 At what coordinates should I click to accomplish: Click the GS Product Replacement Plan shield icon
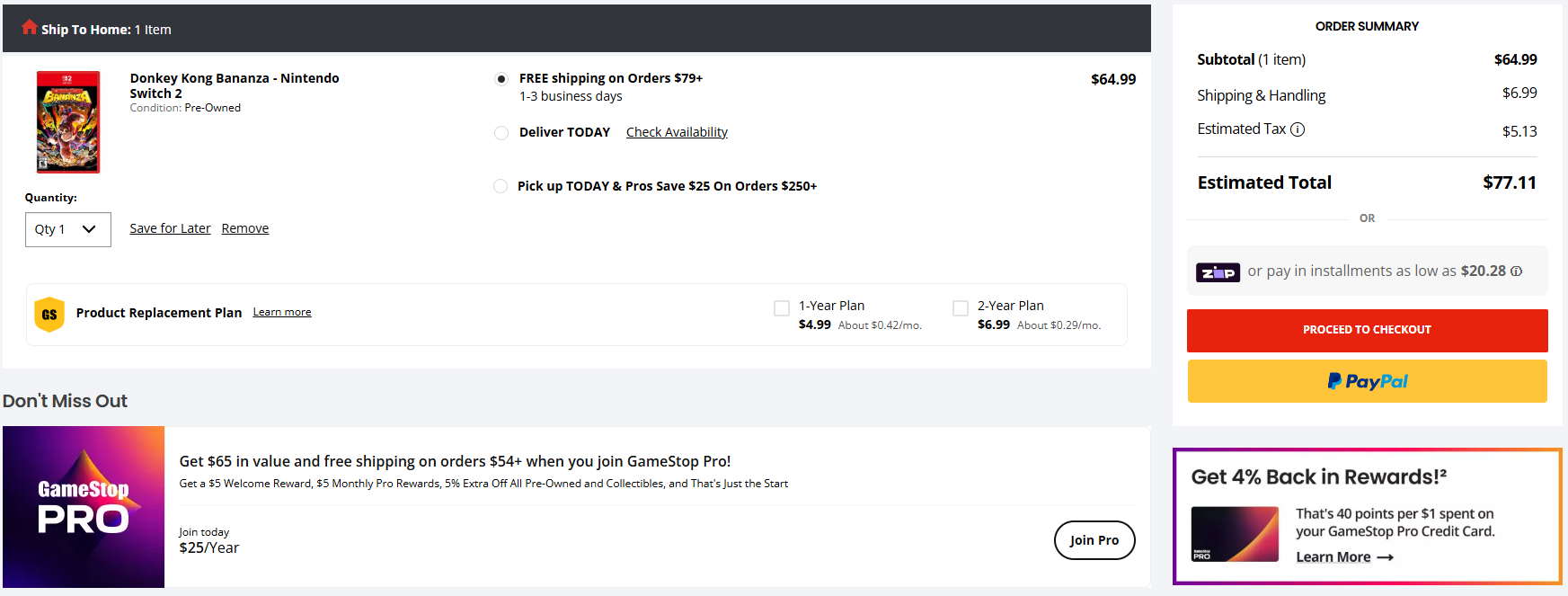pos(49,314)
